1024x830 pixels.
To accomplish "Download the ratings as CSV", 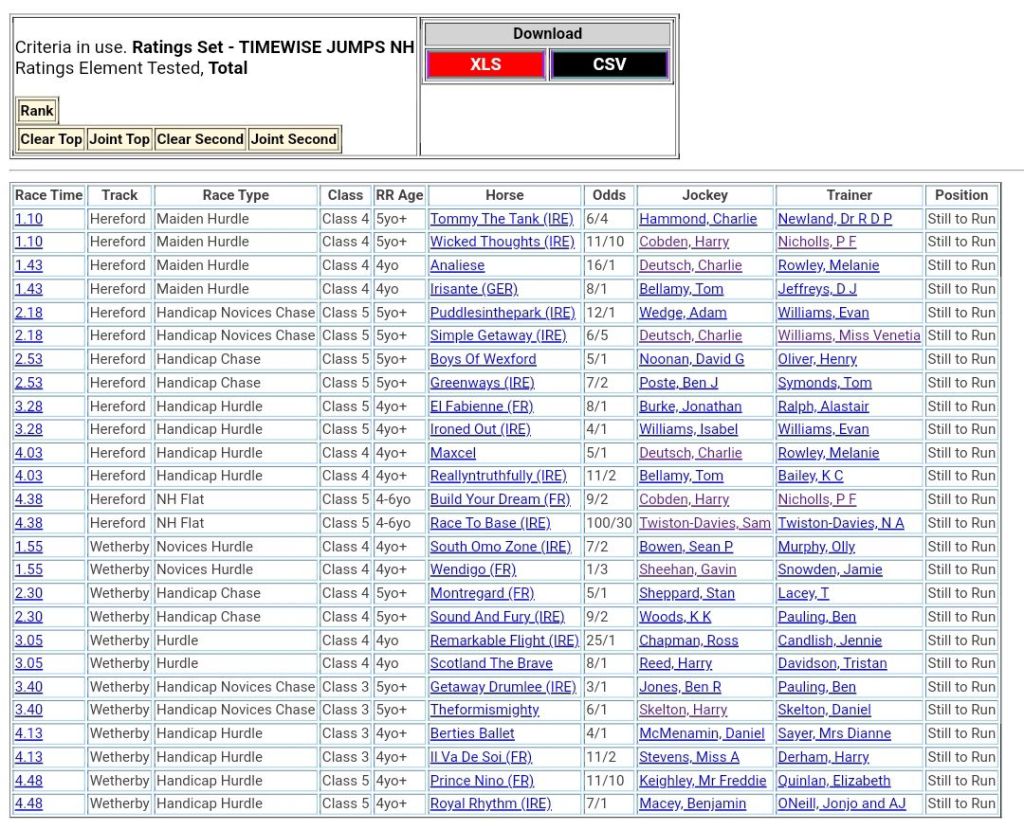I will coord(609,65).
